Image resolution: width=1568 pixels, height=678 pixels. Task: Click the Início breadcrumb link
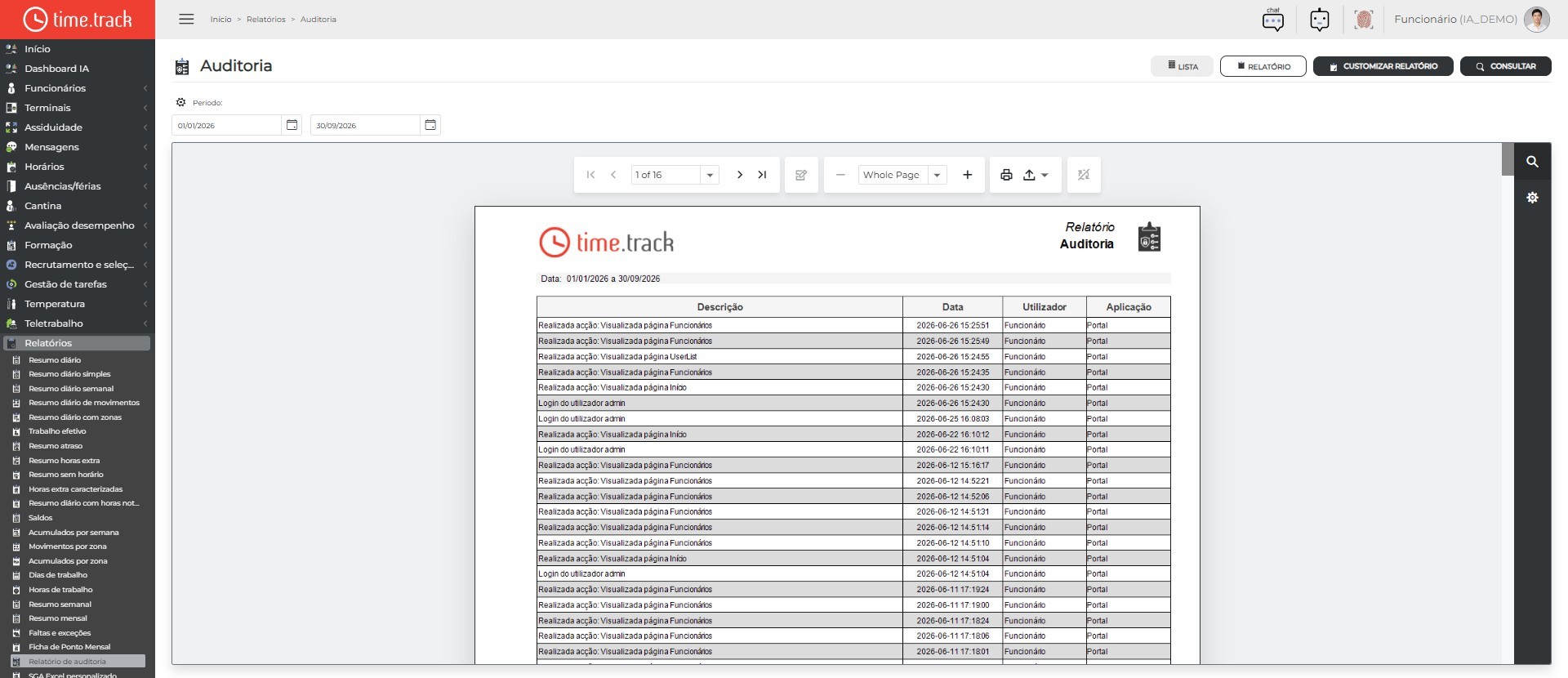click(x=220, y=20)
